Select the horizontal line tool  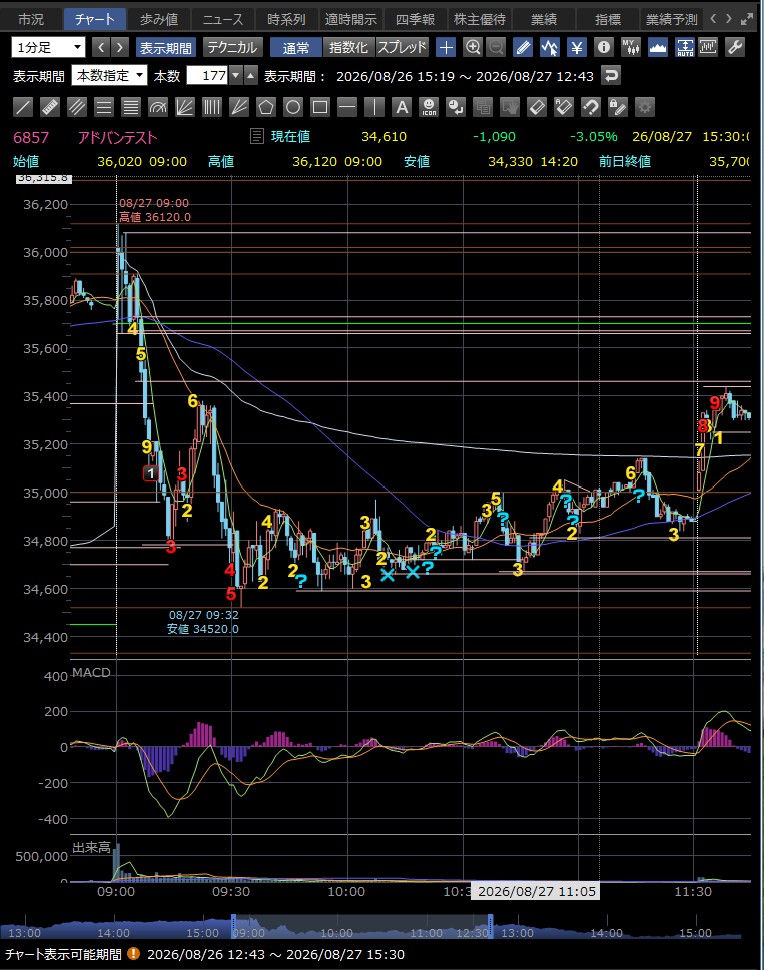point(347,107)
